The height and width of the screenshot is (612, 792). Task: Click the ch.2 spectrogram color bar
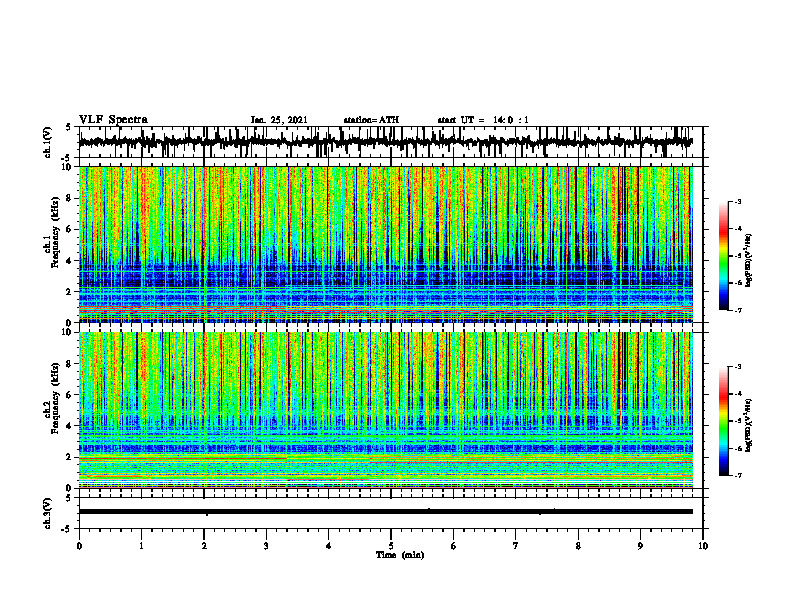724,421
